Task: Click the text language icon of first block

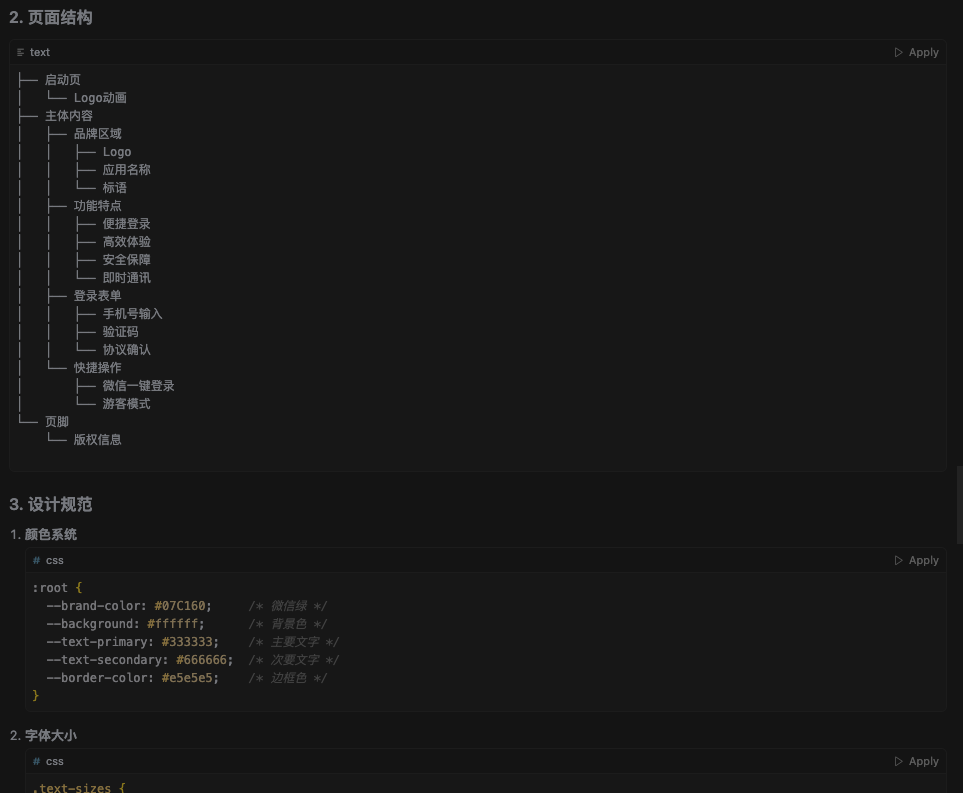Action: [20, 52]
